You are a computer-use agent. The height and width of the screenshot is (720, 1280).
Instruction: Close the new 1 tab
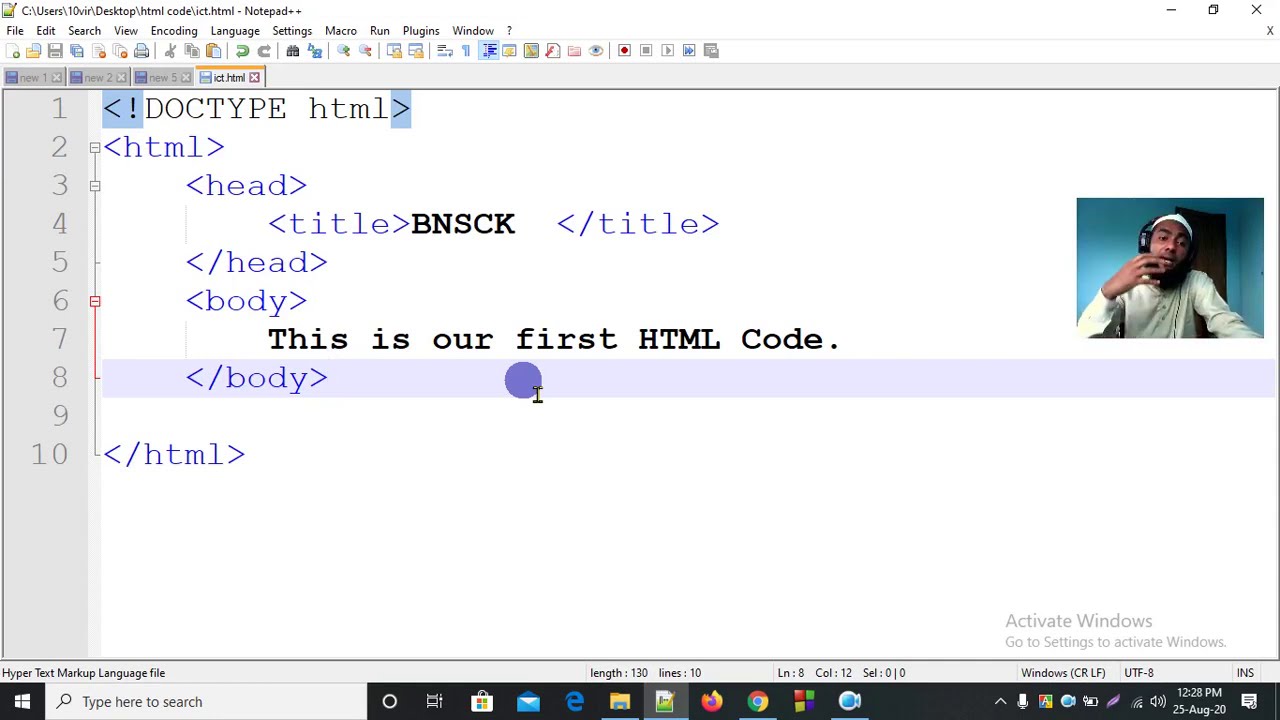(57, 78)
